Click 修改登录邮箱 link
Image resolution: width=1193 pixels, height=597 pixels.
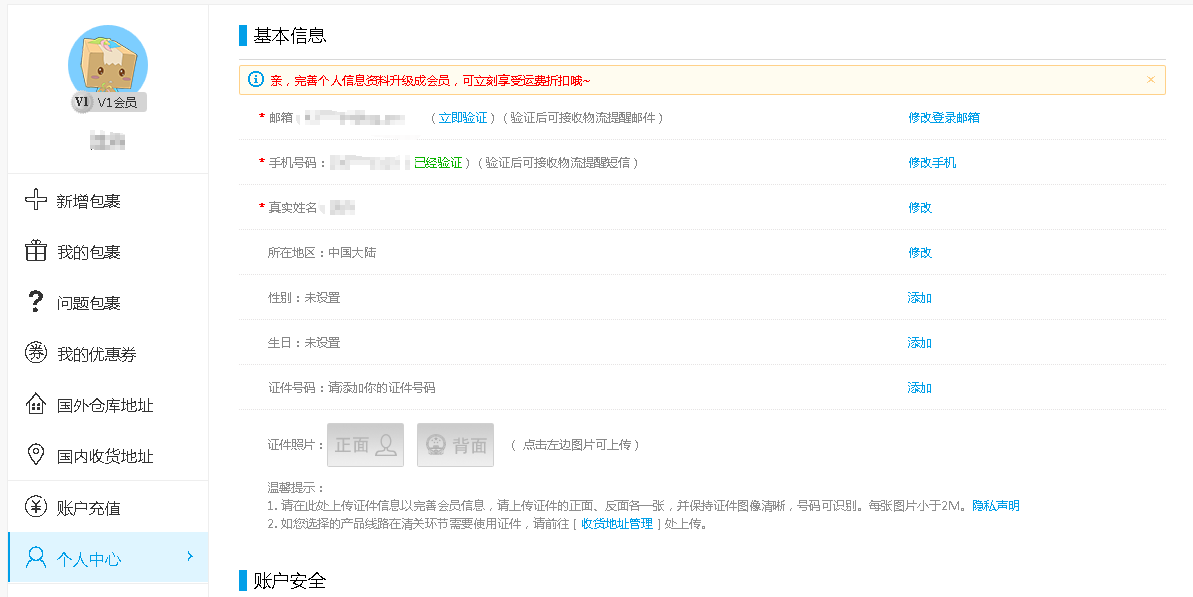pyautogui.click(x=943, y=118)
